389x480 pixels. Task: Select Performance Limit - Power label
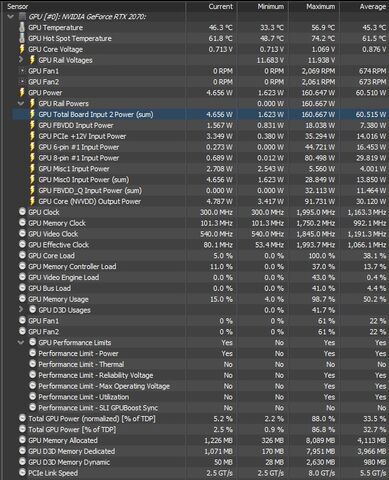tap(78, 353)
